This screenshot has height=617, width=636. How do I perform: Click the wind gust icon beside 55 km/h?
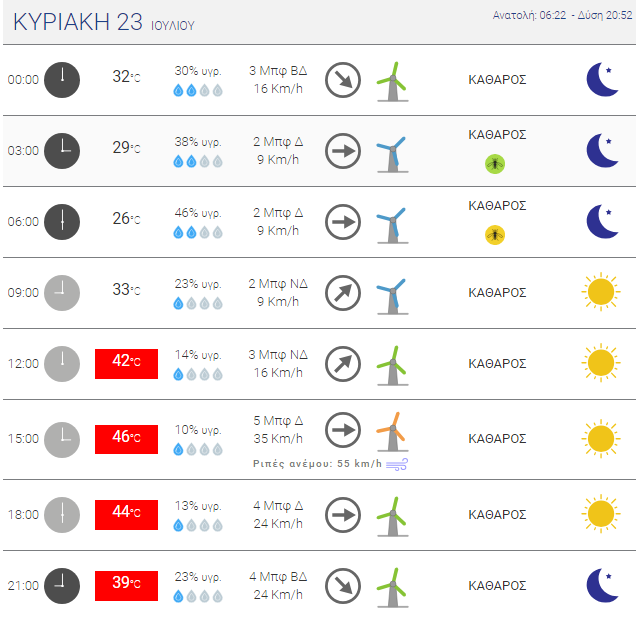[397, 464]
